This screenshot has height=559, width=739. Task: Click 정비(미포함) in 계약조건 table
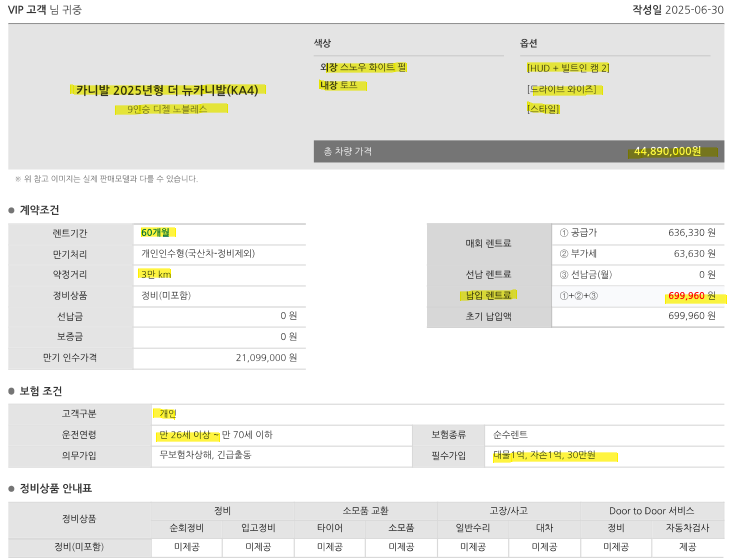coord(166,296)
